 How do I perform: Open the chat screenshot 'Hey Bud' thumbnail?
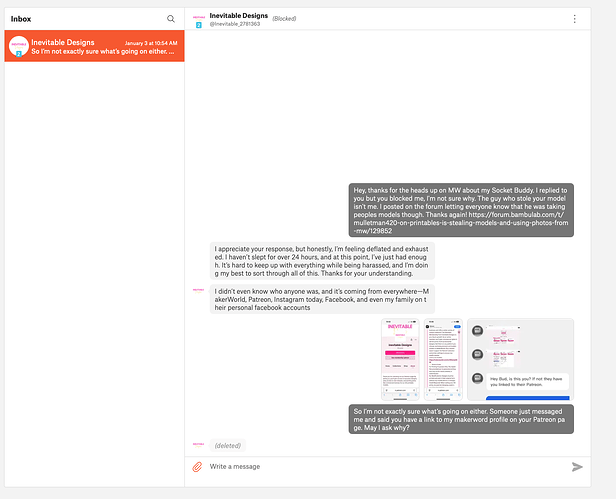pyautogui.click(x=520, y=360)
